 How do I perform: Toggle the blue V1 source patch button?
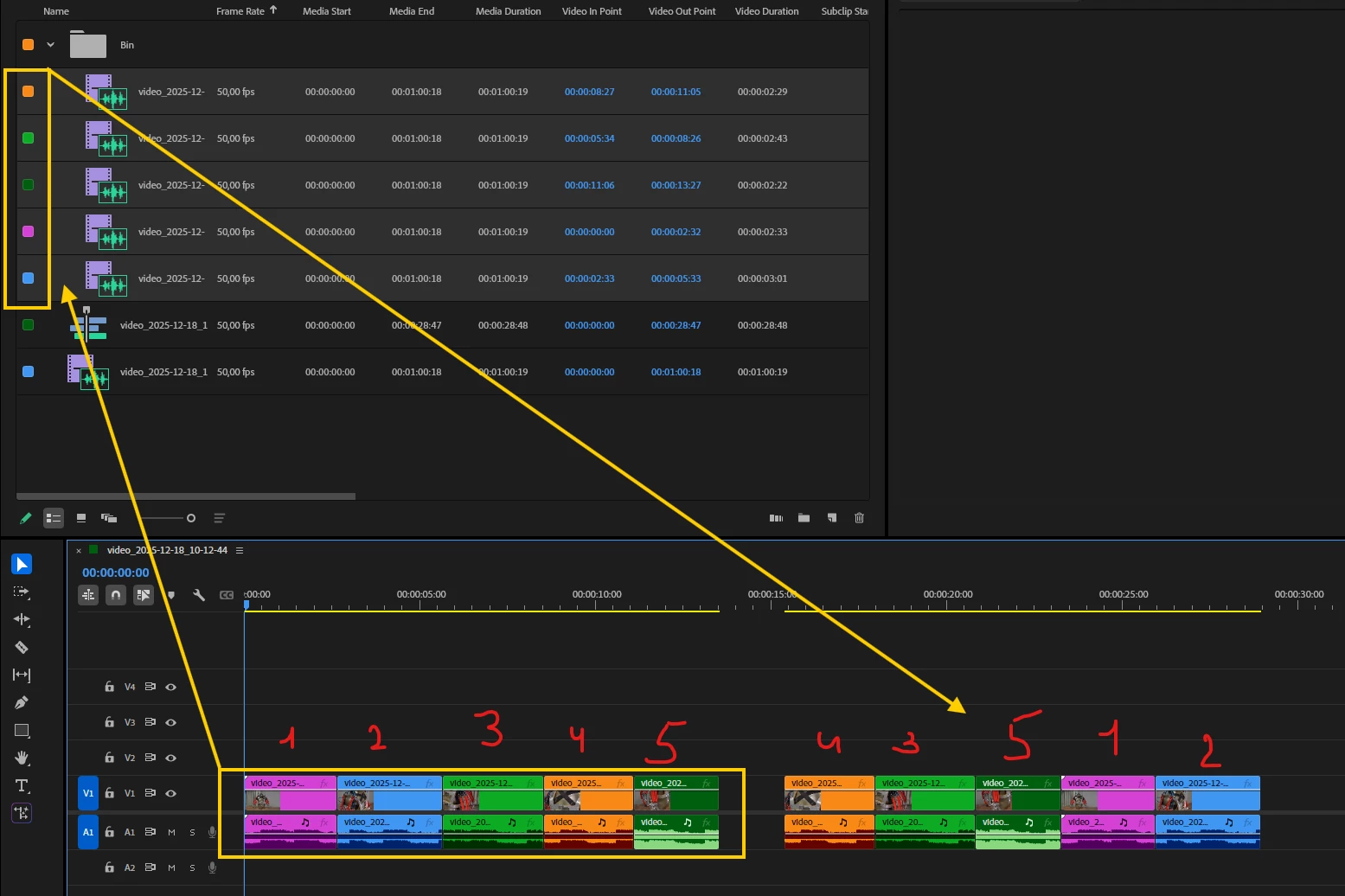point(88,793)
